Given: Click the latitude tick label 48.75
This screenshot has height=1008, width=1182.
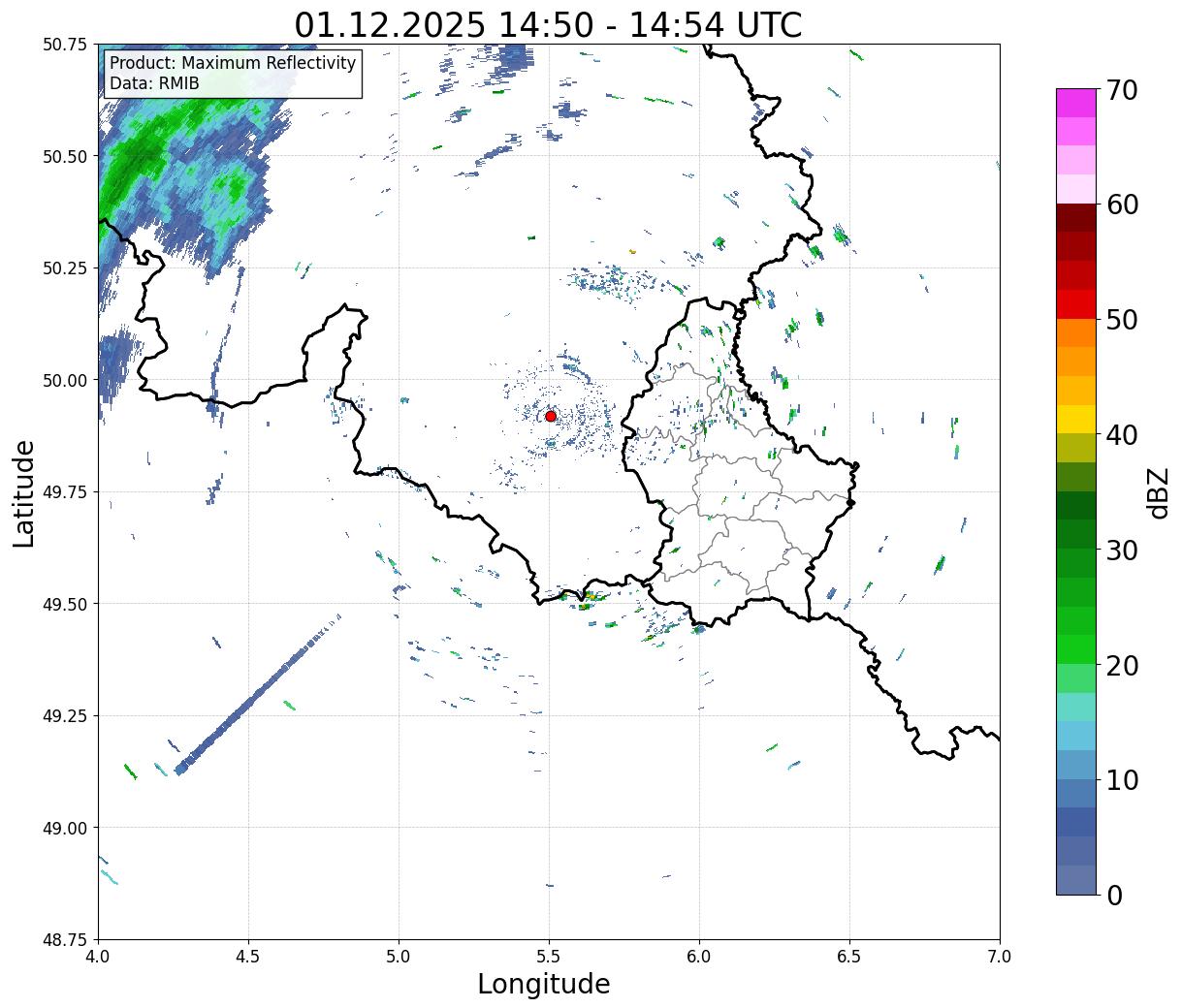Looking at the screenshot, I should pyautogui.click(x=65, y=939).
